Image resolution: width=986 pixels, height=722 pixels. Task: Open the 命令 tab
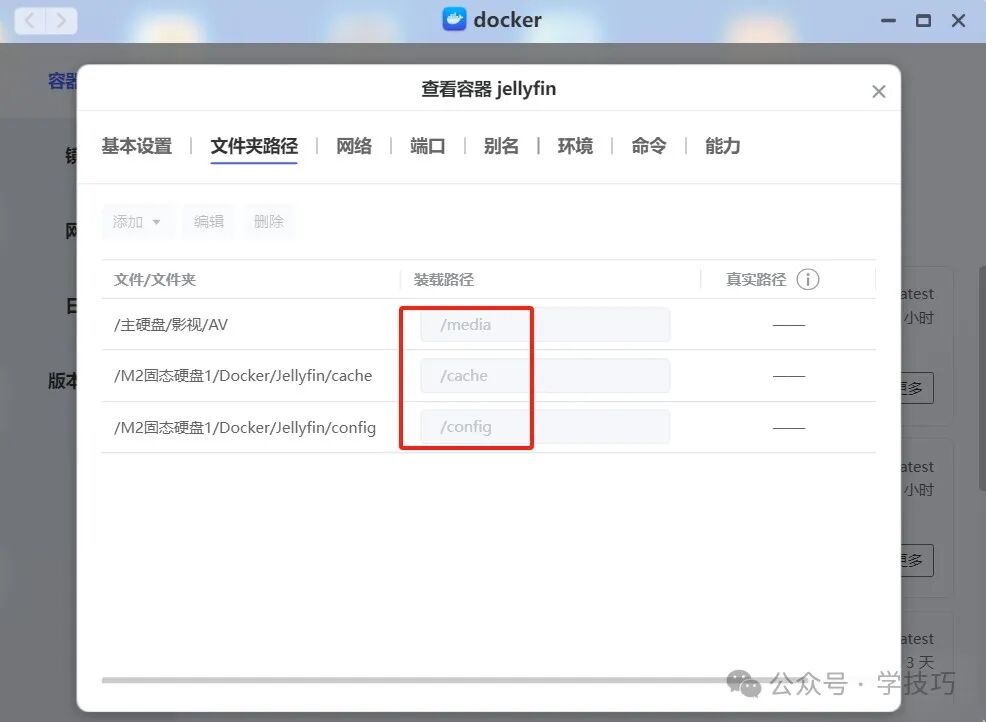click(648, 146)
